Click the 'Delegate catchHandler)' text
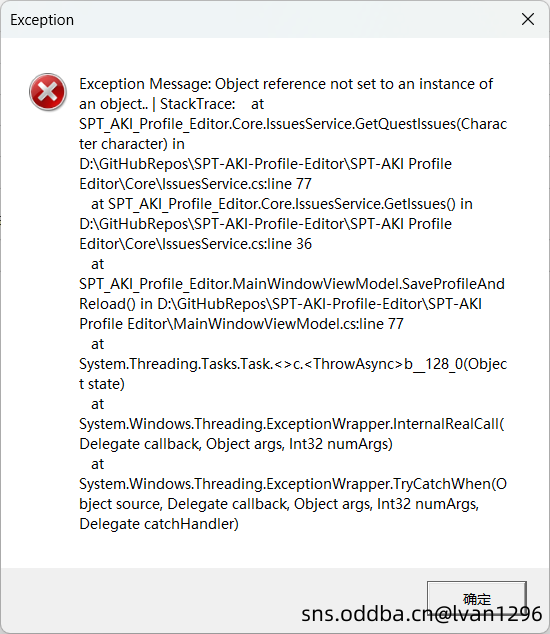The width and height of the screenshot is (550, 634). 159,524
